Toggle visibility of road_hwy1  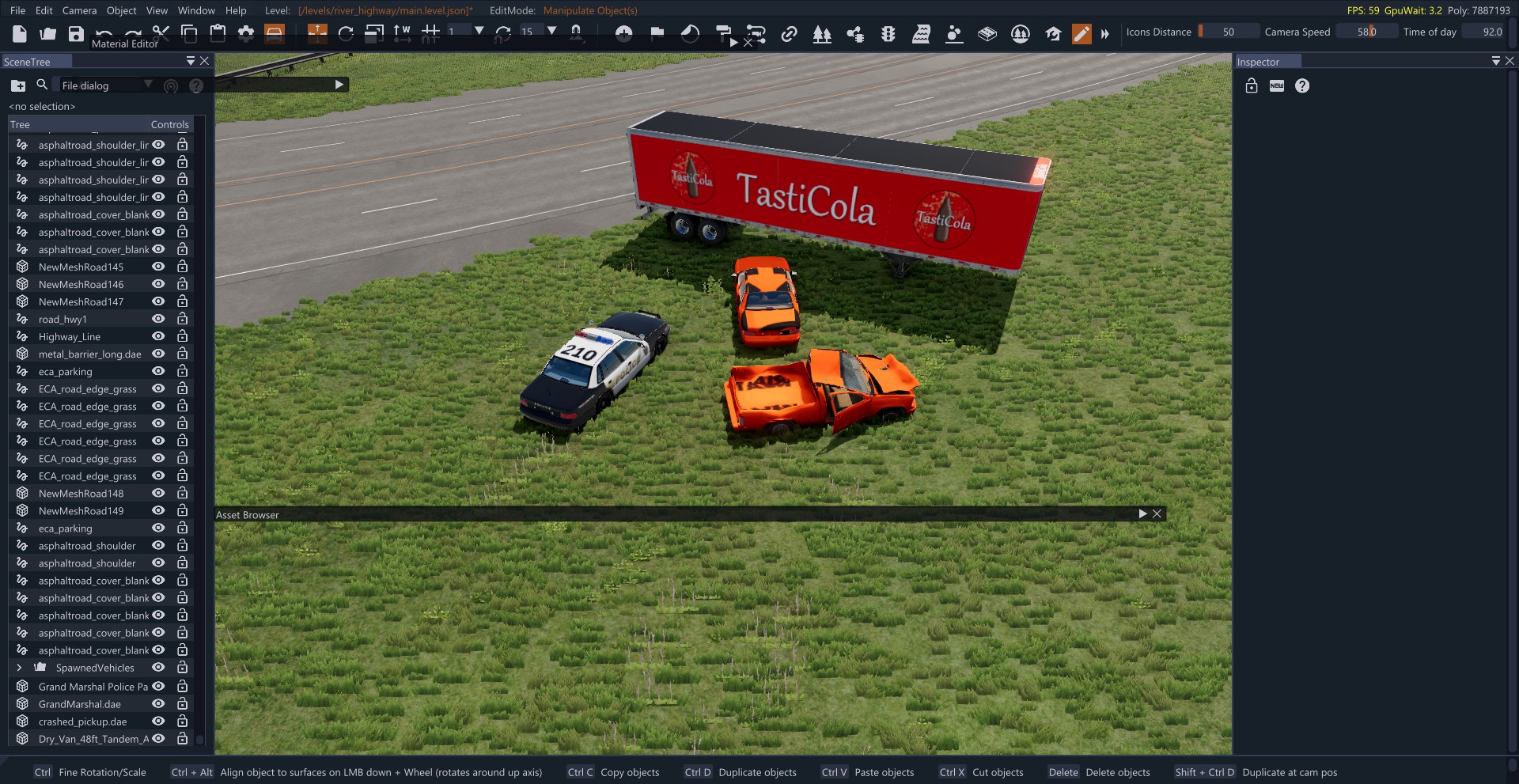pyautogui.click(x=158, y=319)
